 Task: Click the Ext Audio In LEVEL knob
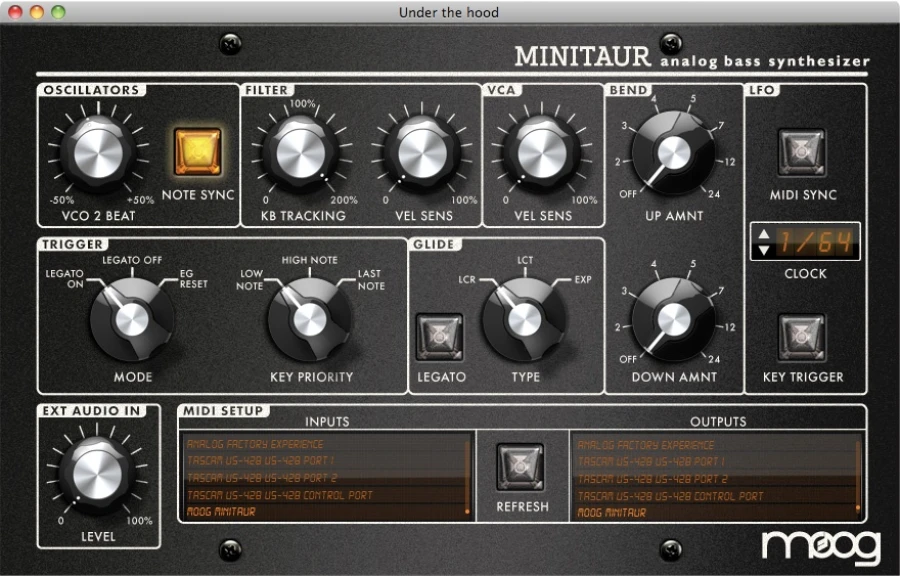98,475
